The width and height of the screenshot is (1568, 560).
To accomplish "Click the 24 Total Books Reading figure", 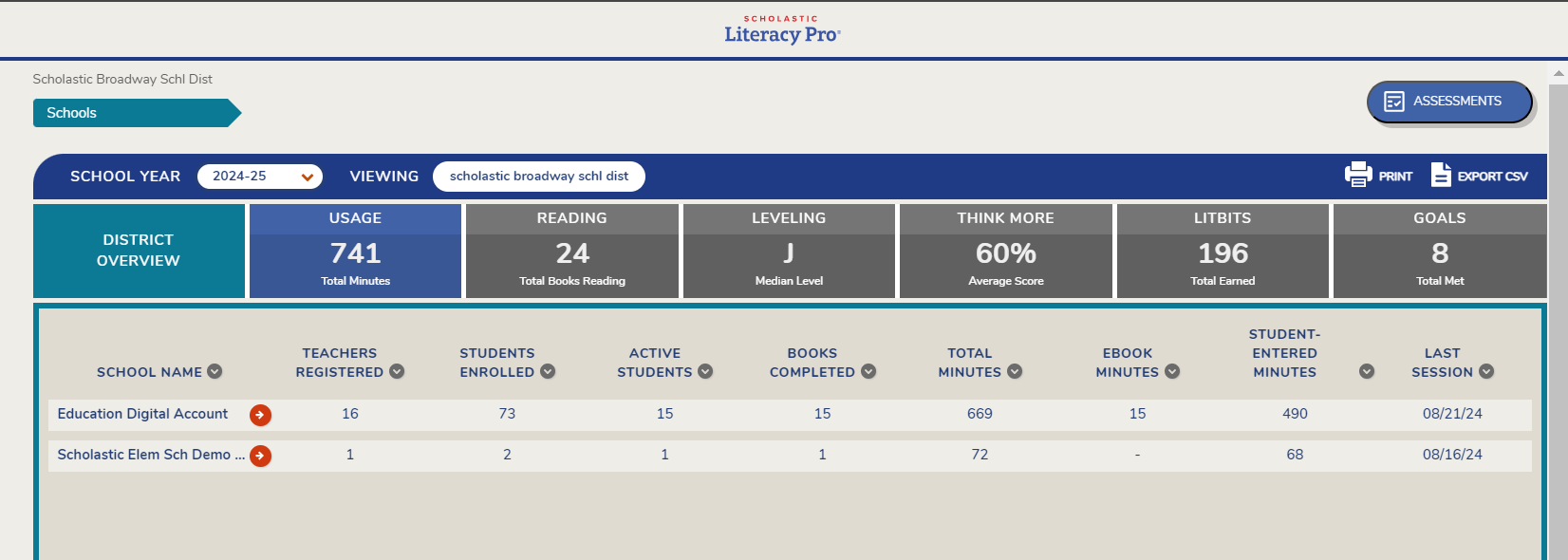I will tap(572, 253).
